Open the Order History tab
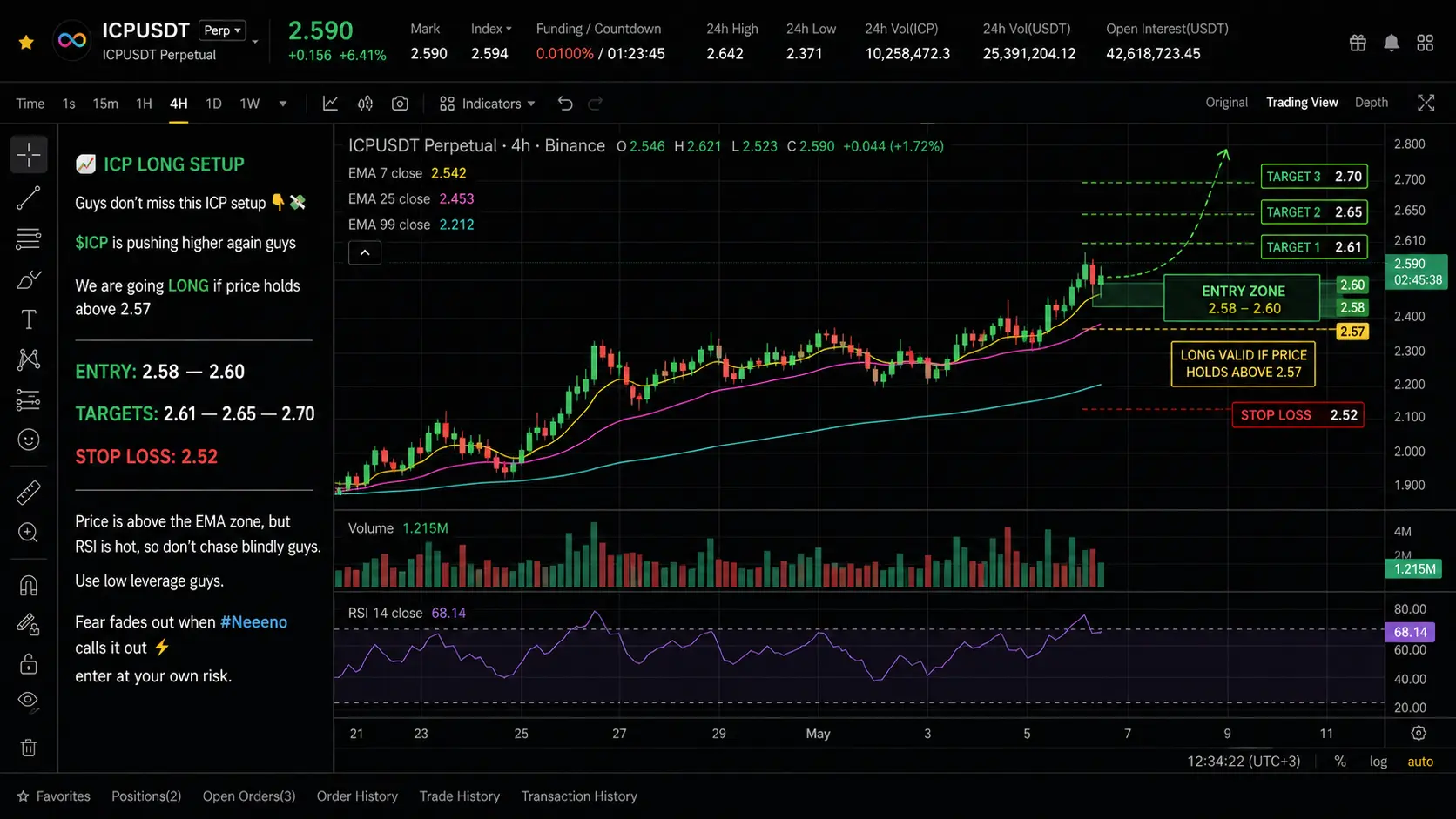This screenshot has height=819, width=1456. [357, 796]
